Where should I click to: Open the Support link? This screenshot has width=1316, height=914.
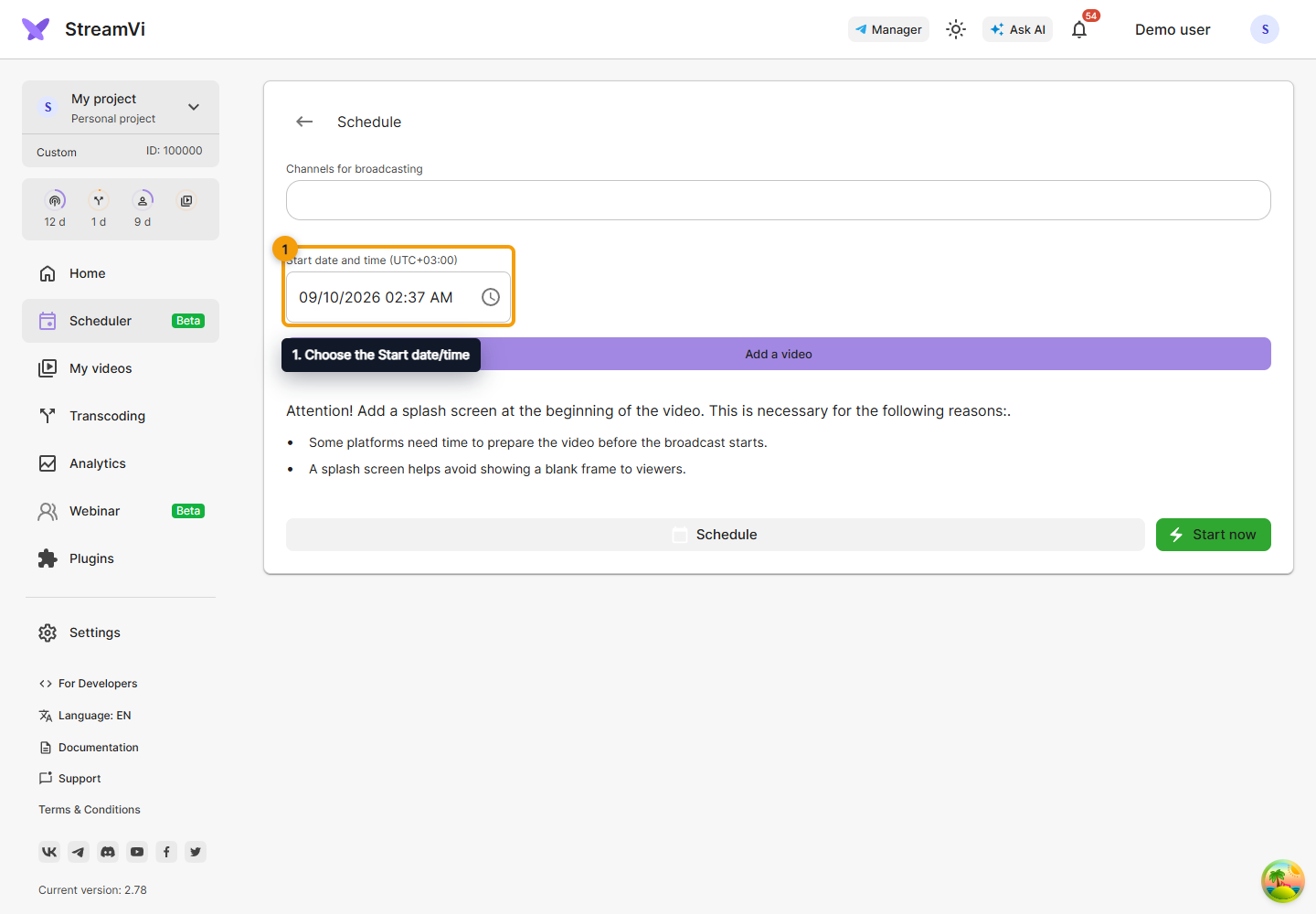click(69, 779)
